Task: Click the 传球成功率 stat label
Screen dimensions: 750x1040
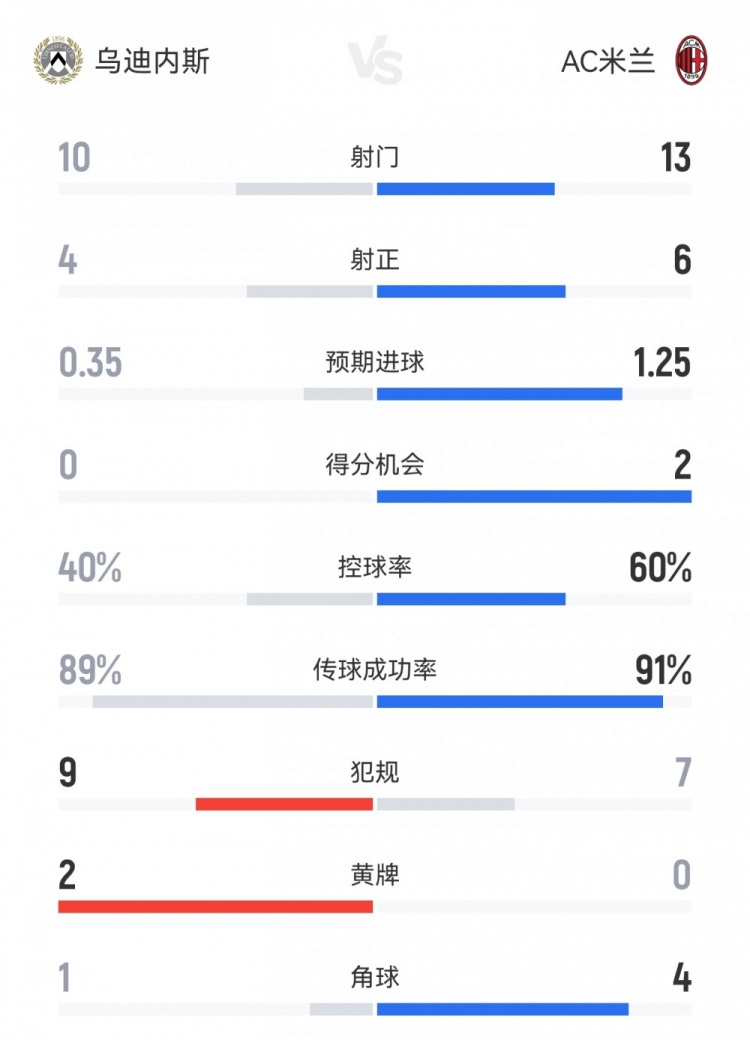Action: pos(375,670)
